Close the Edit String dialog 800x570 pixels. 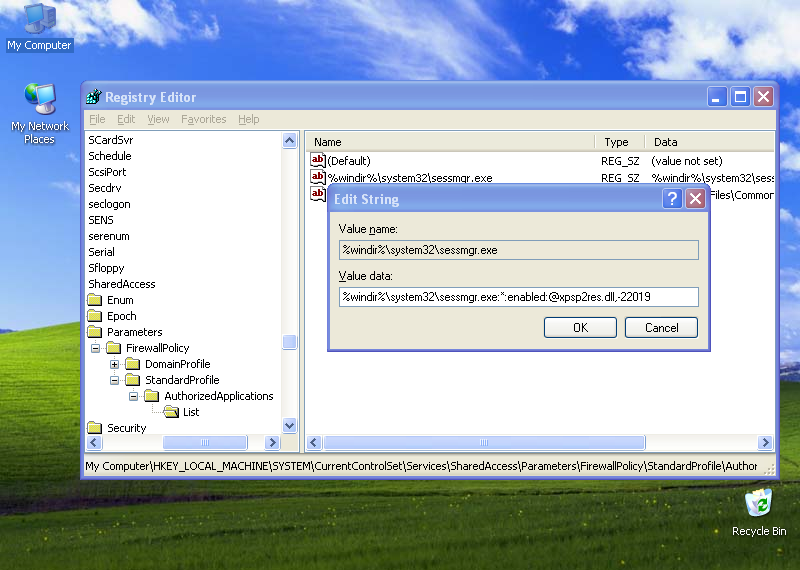695,199
